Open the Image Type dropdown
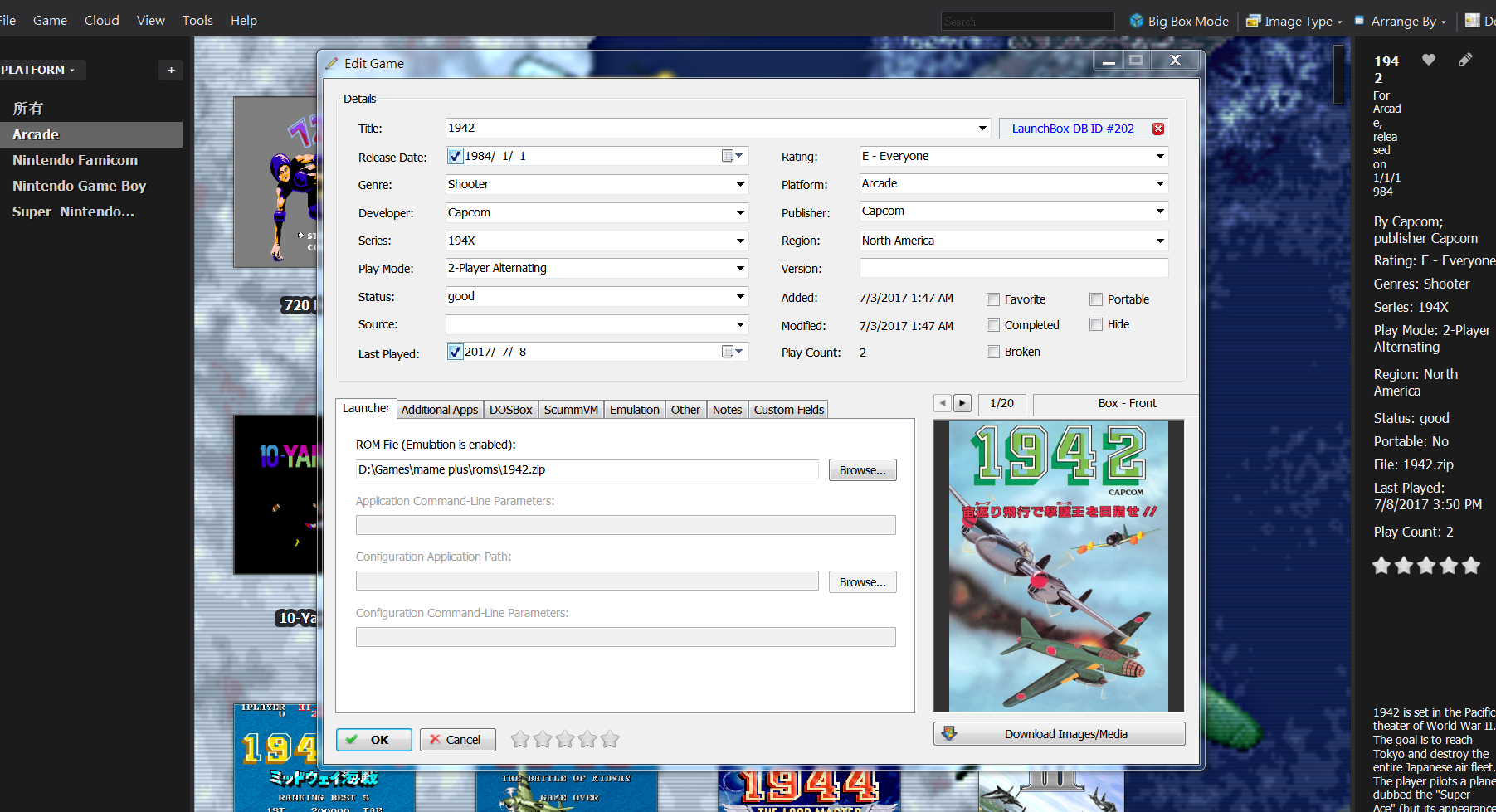 (x=1294, y=21)
